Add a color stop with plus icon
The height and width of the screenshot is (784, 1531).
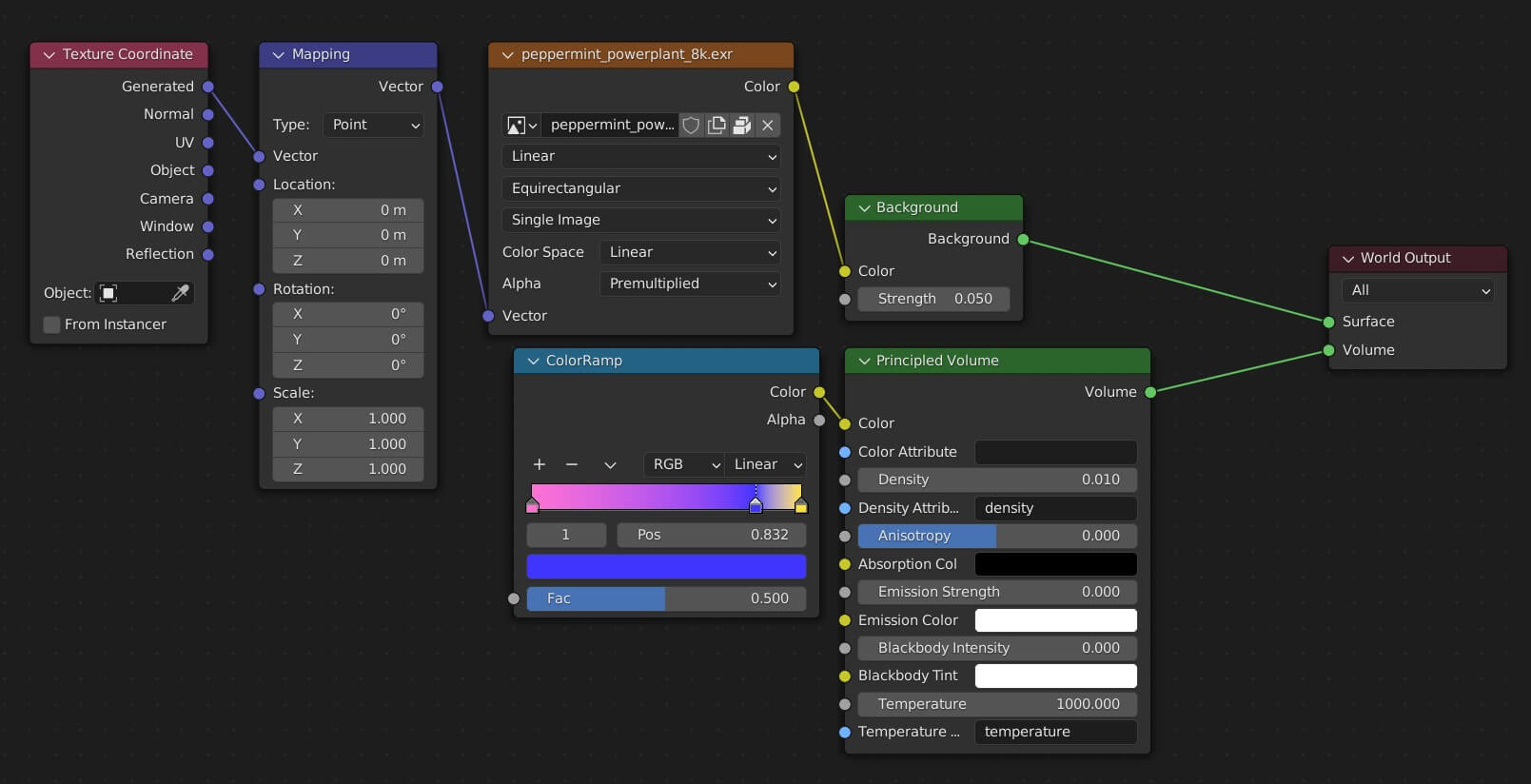(x=540, y=464)
